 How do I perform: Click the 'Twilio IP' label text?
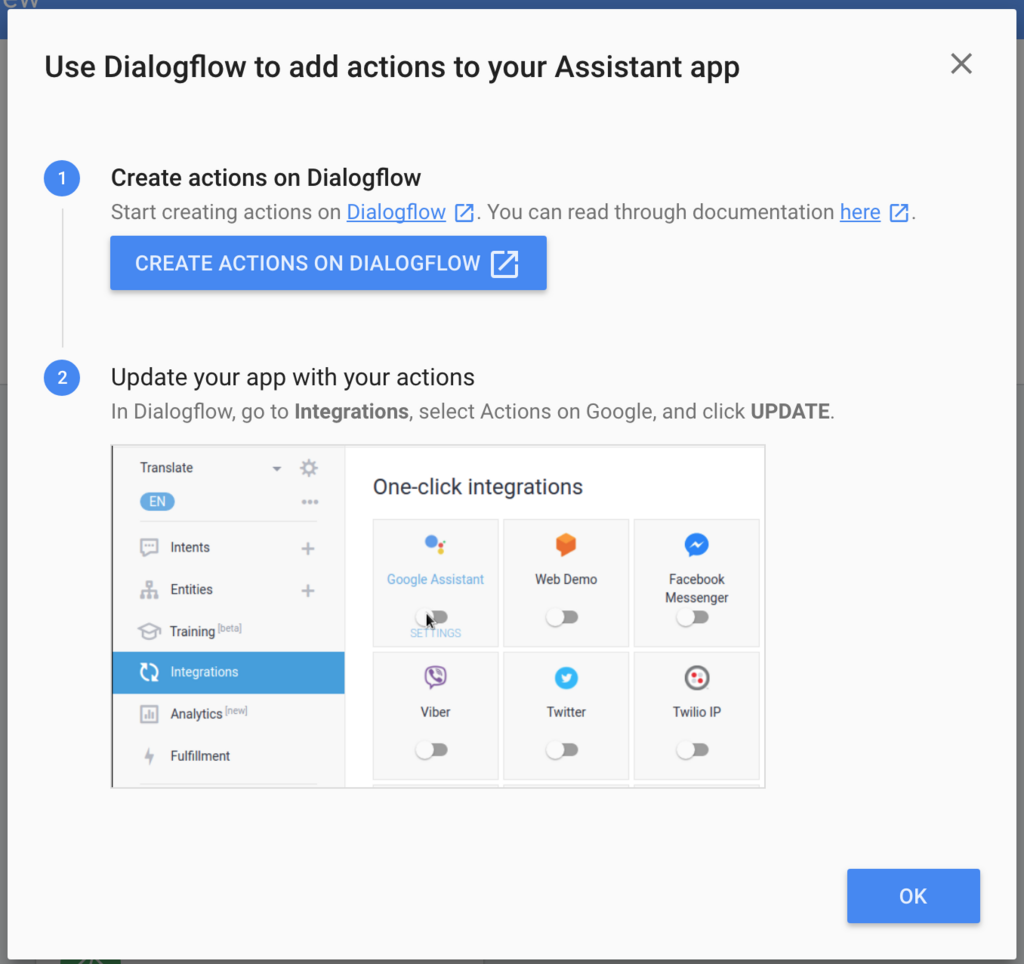click(697, 712)
